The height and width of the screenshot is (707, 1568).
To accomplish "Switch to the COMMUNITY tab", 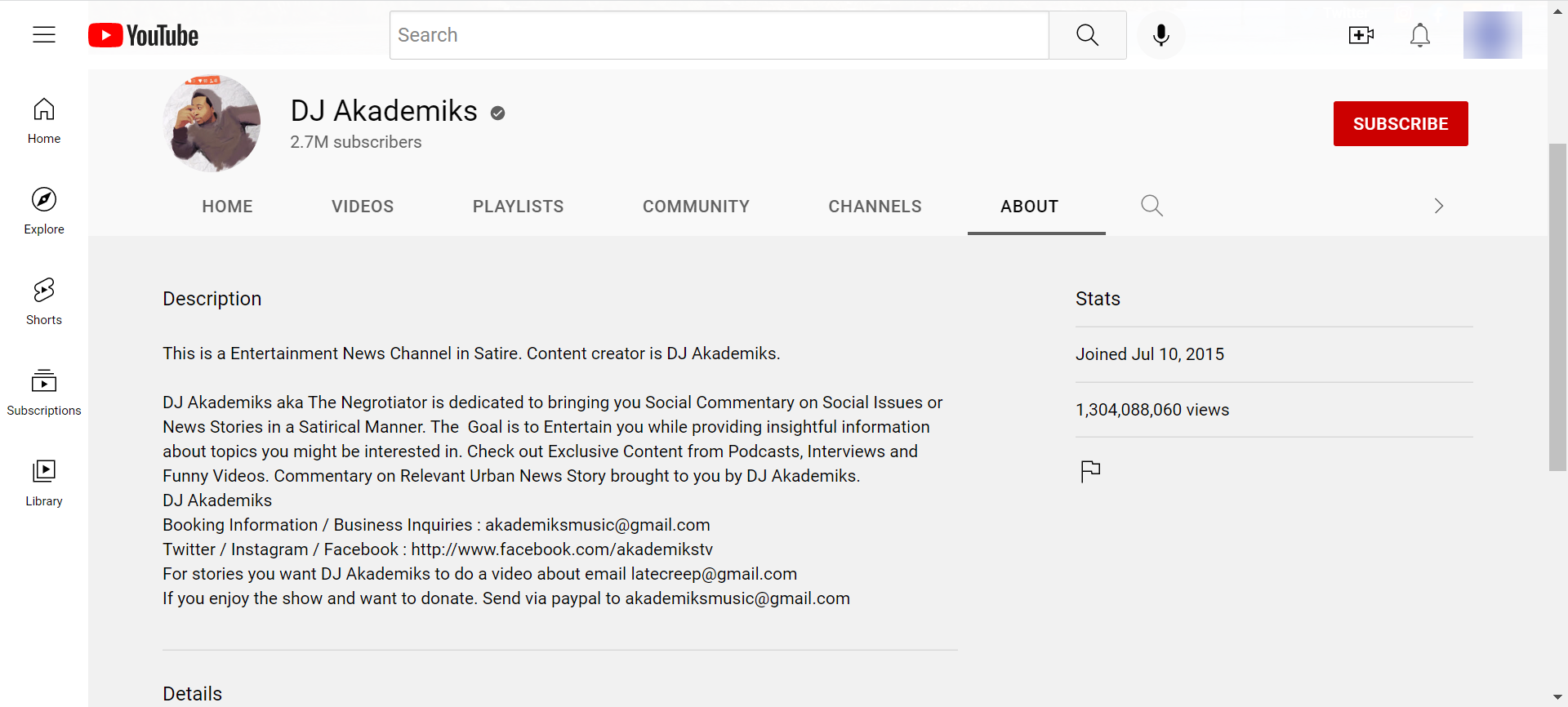I will (x=696, y=207).
